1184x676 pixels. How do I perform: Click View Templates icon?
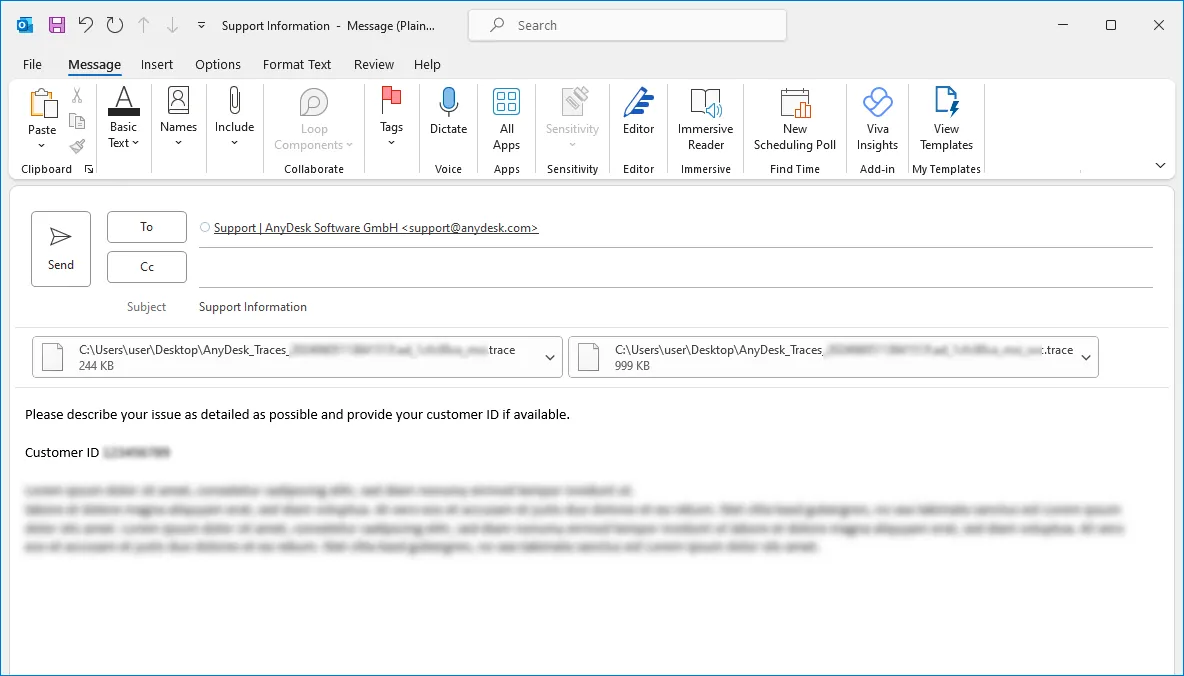tap(946, 118)
